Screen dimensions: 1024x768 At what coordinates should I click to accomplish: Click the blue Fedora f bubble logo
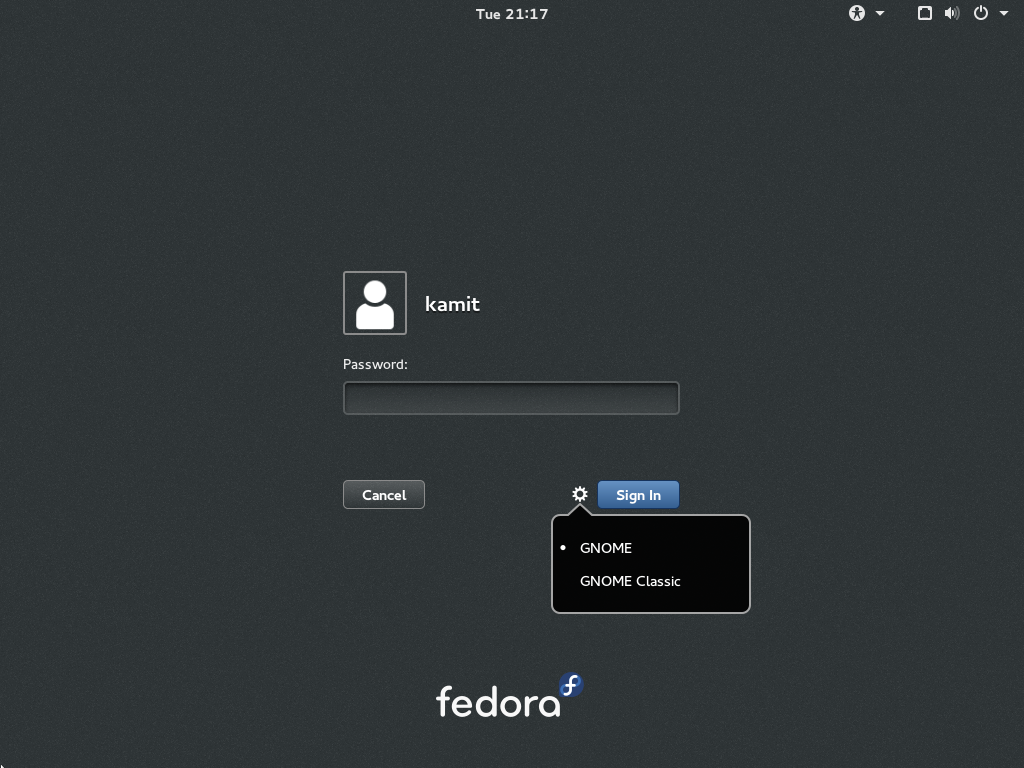point(571,686)
